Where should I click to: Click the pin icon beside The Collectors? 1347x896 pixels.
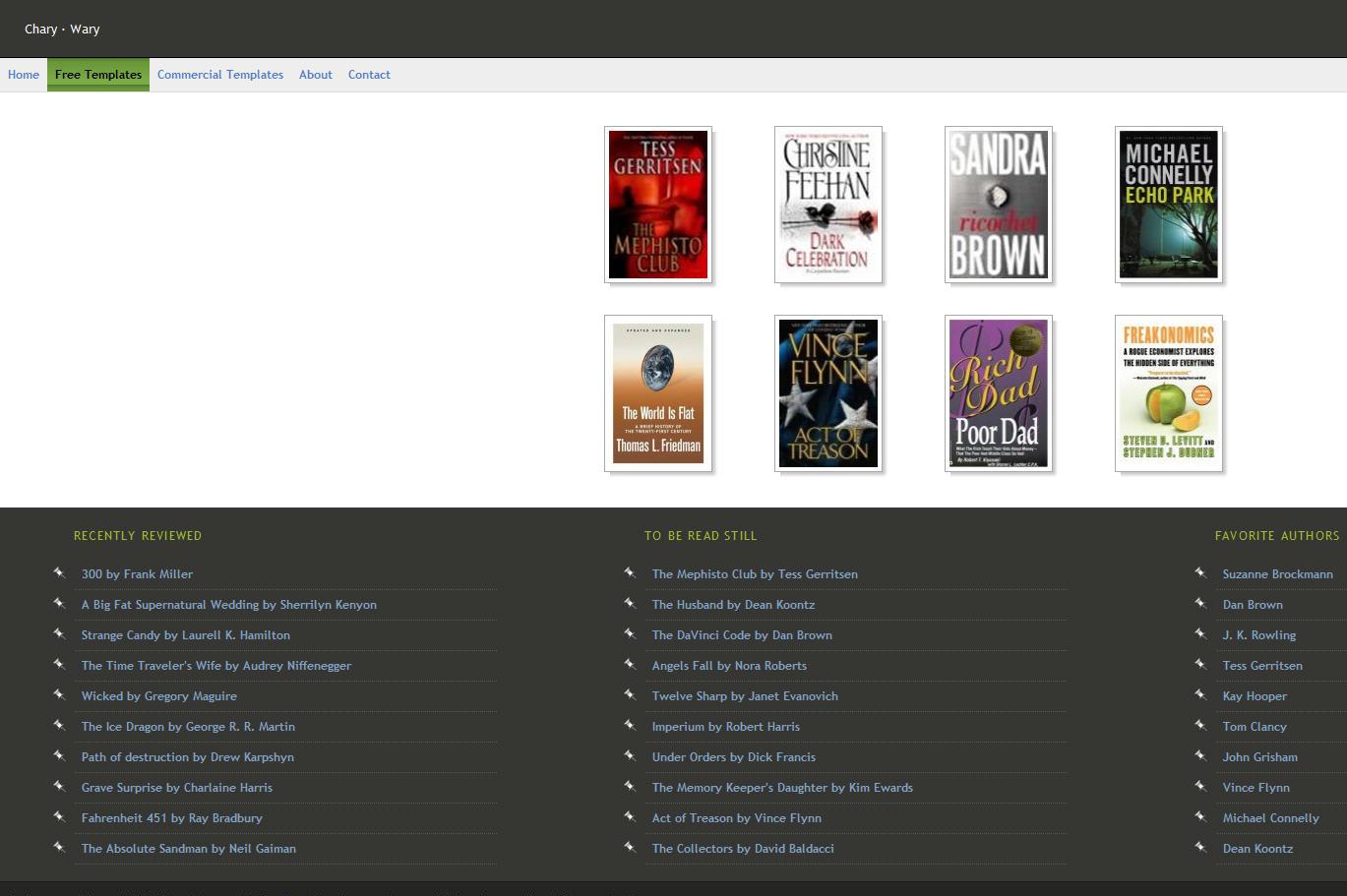click(x=630, y=847)
